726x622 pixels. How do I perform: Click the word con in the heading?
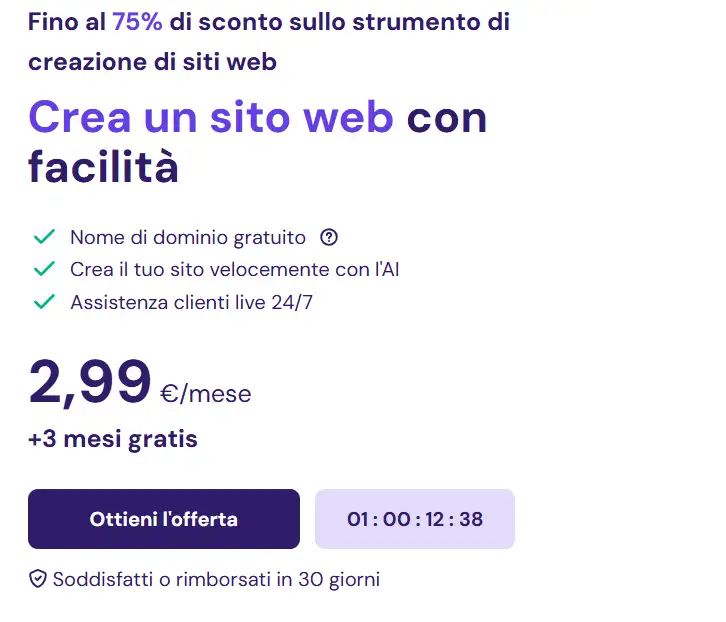[x=447, y=118]
